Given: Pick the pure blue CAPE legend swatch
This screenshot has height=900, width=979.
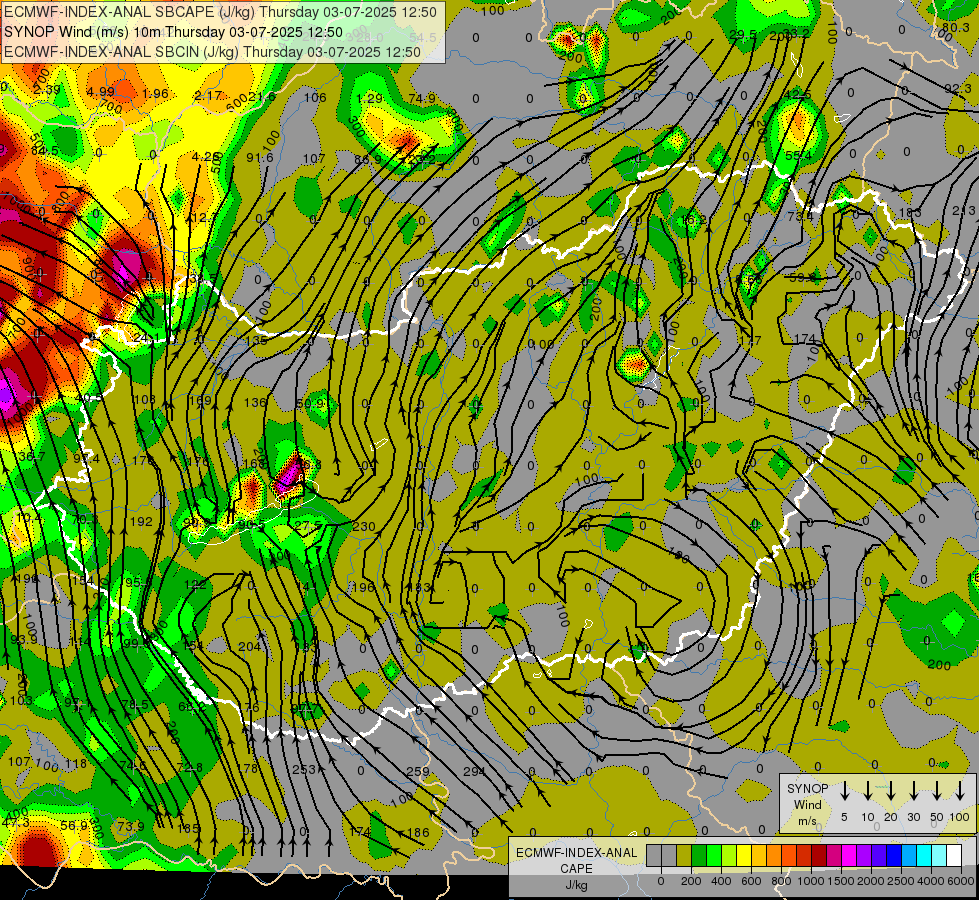Looking at the screenshot, I should point(893,856).
